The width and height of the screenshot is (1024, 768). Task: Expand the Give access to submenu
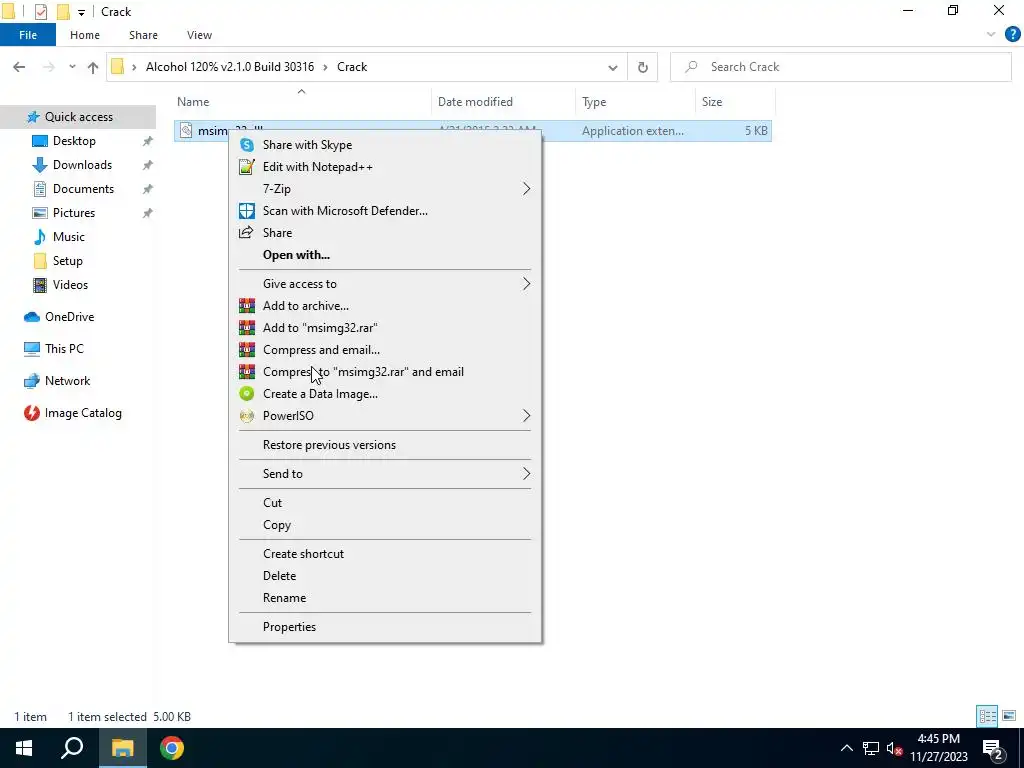[x=526, y=284]
